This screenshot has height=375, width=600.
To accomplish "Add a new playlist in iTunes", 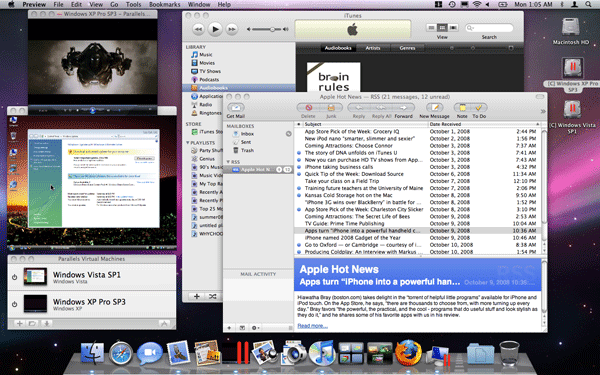I will tap(197, 296).
